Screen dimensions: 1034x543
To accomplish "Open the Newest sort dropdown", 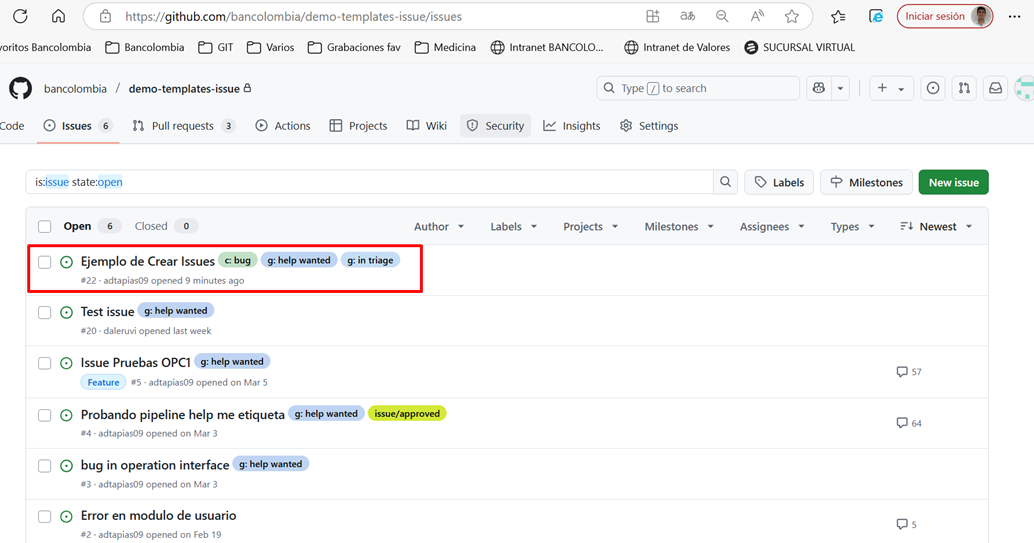I will (x=936, y=227).
